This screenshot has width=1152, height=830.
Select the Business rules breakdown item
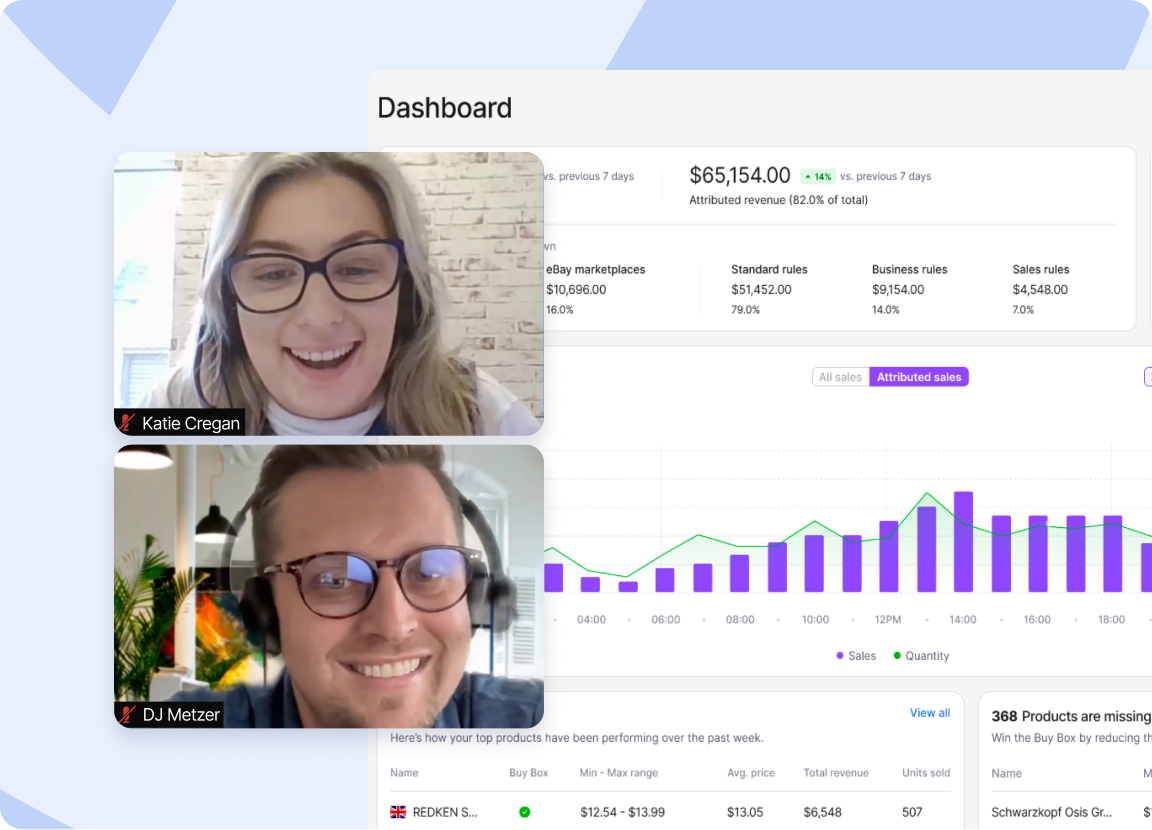[x=909, y=289]
